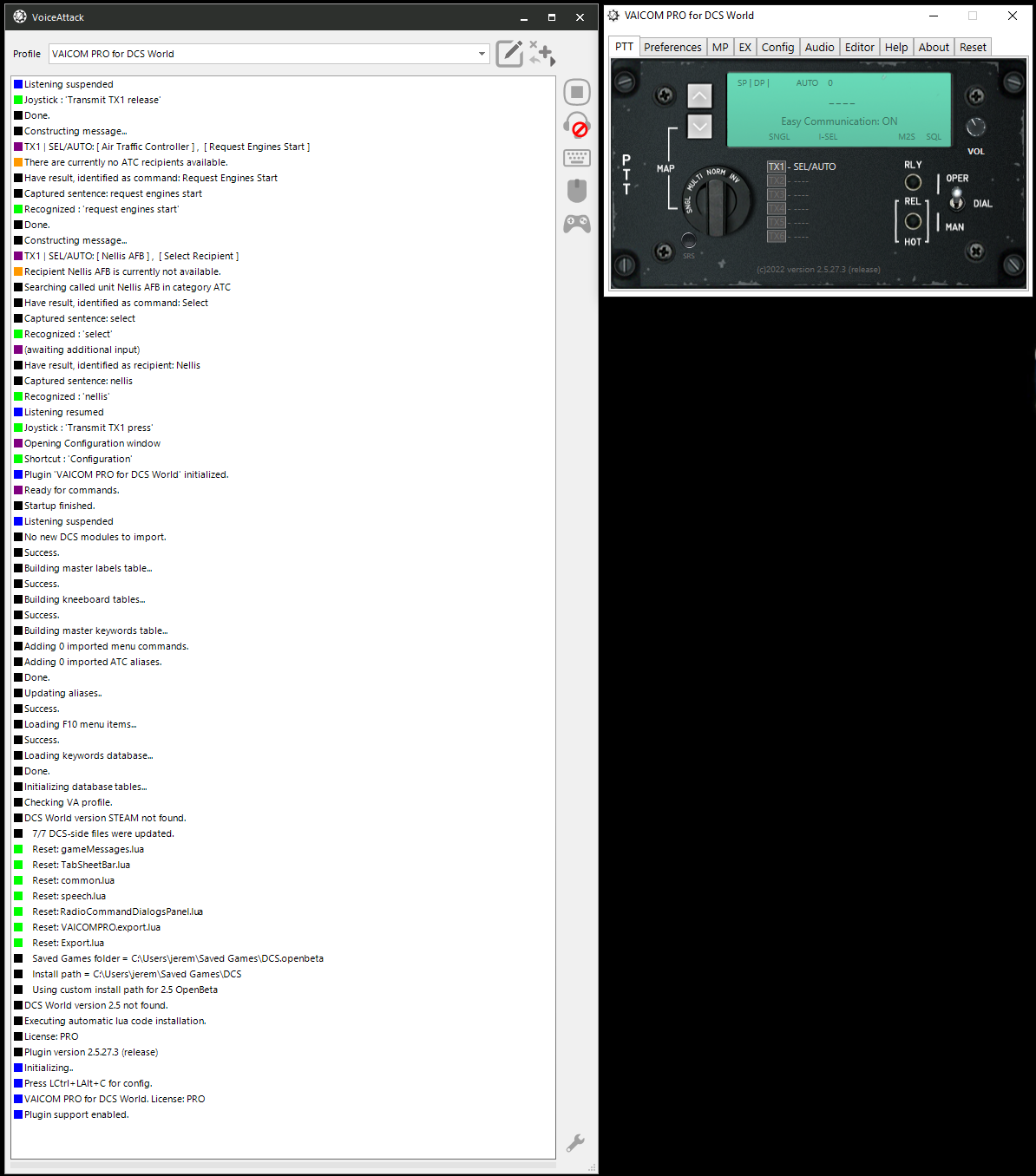1036x1176 pixels.
Task: Open the Help tab
Action: [x=896, y=48]
